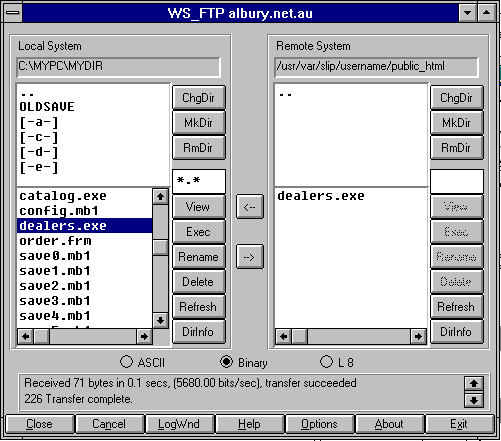
Task: Select remote file dealers.exe
Action: (321, 196)
